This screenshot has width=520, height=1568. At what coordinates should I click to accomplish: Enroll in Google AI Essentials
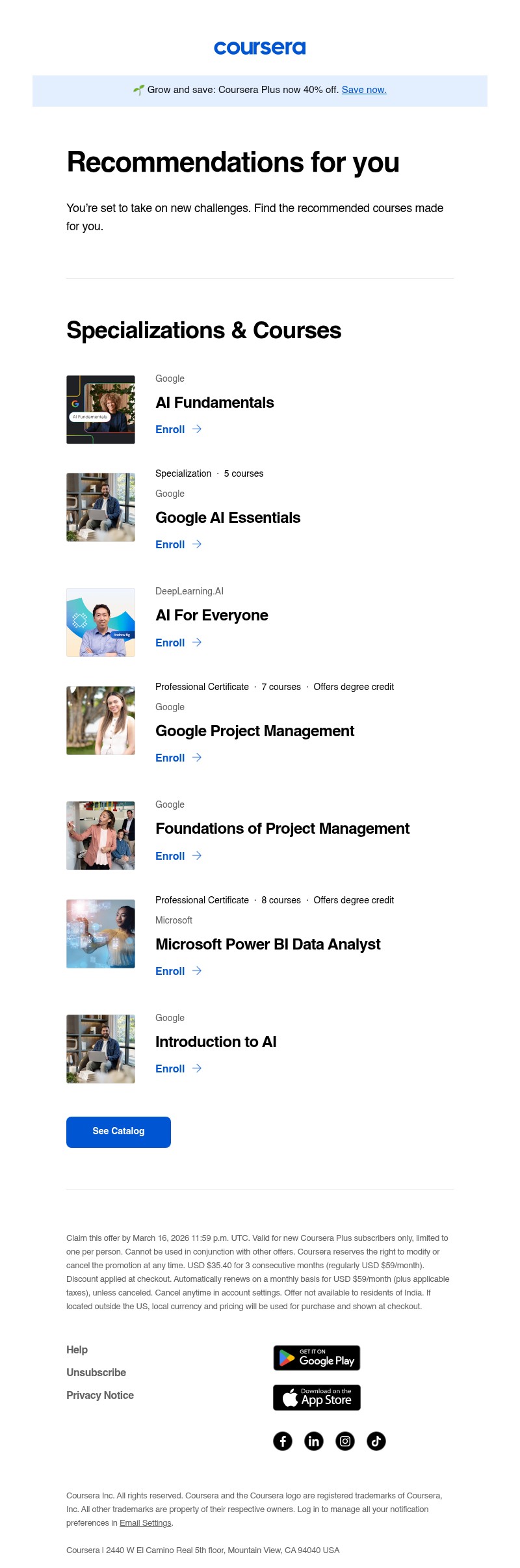[x=170, y=544]
